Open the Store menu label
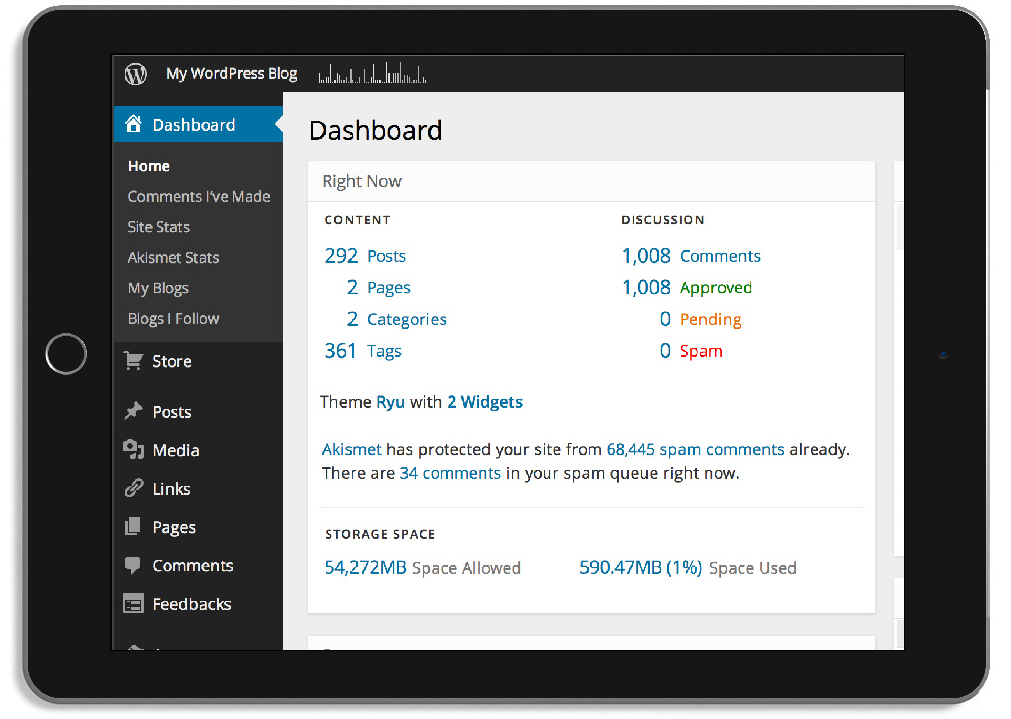Screen dimensions: 1011x719 click(172, 361)
